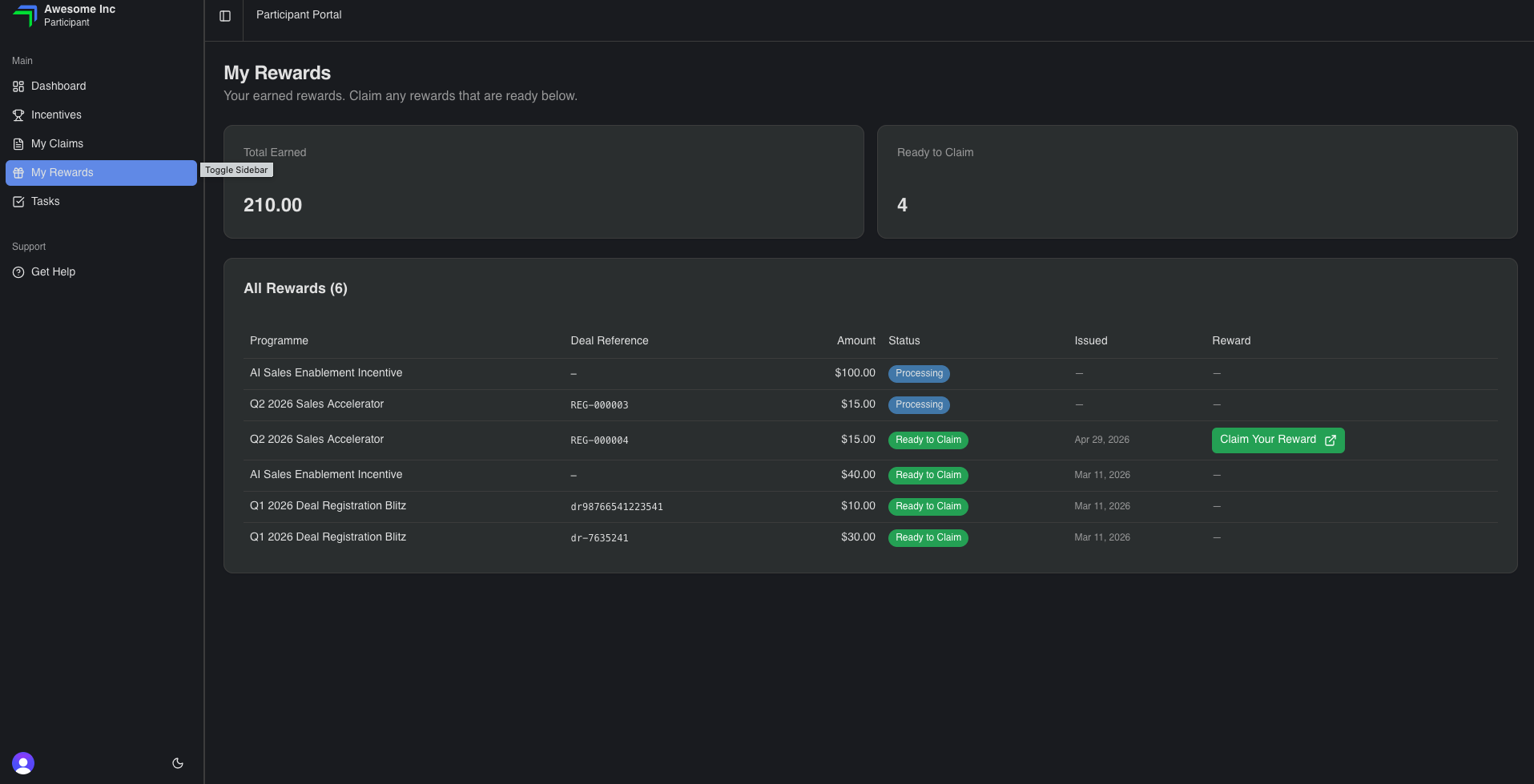Click the Amount column header
The height and width of the screenshot is (784, 1534).
pyautogui.click(x=856, y=341)
